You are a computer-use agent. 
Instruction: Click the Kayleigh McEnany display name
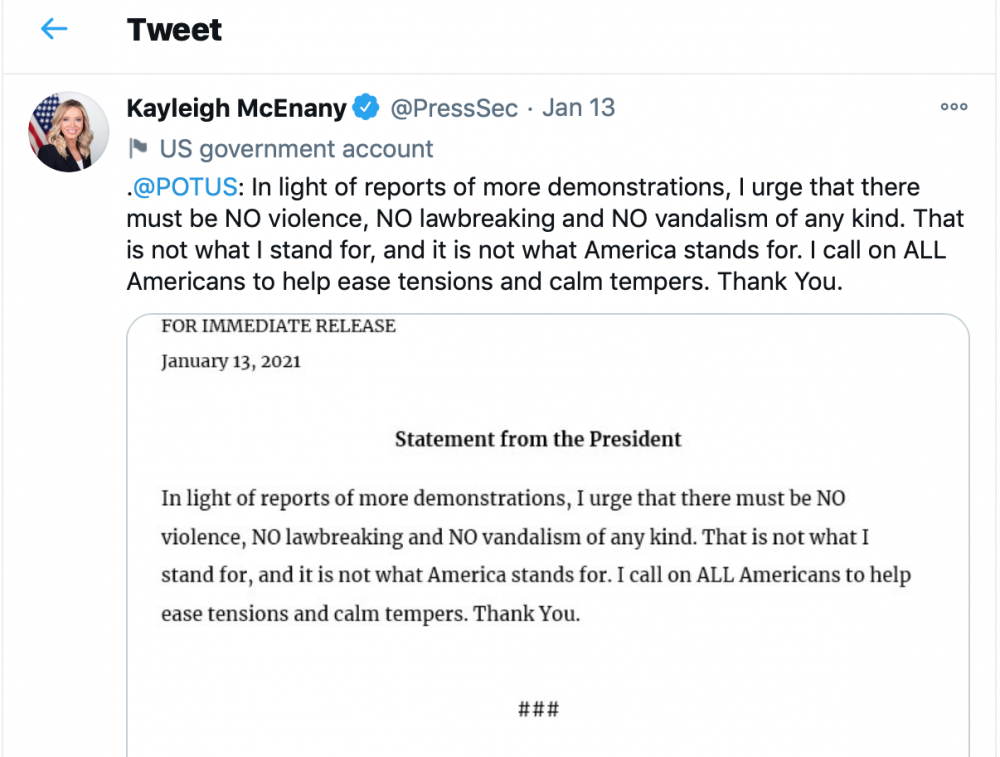[x=236, y=108]
